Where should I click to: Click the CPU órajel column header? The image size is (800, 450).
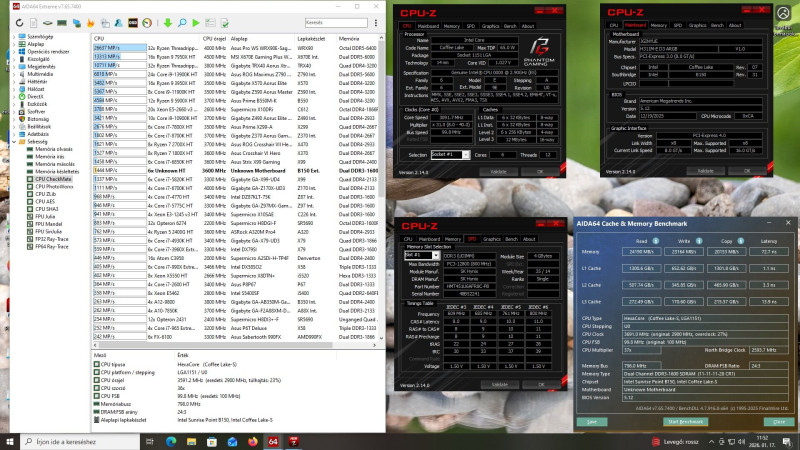click(214, 39)
